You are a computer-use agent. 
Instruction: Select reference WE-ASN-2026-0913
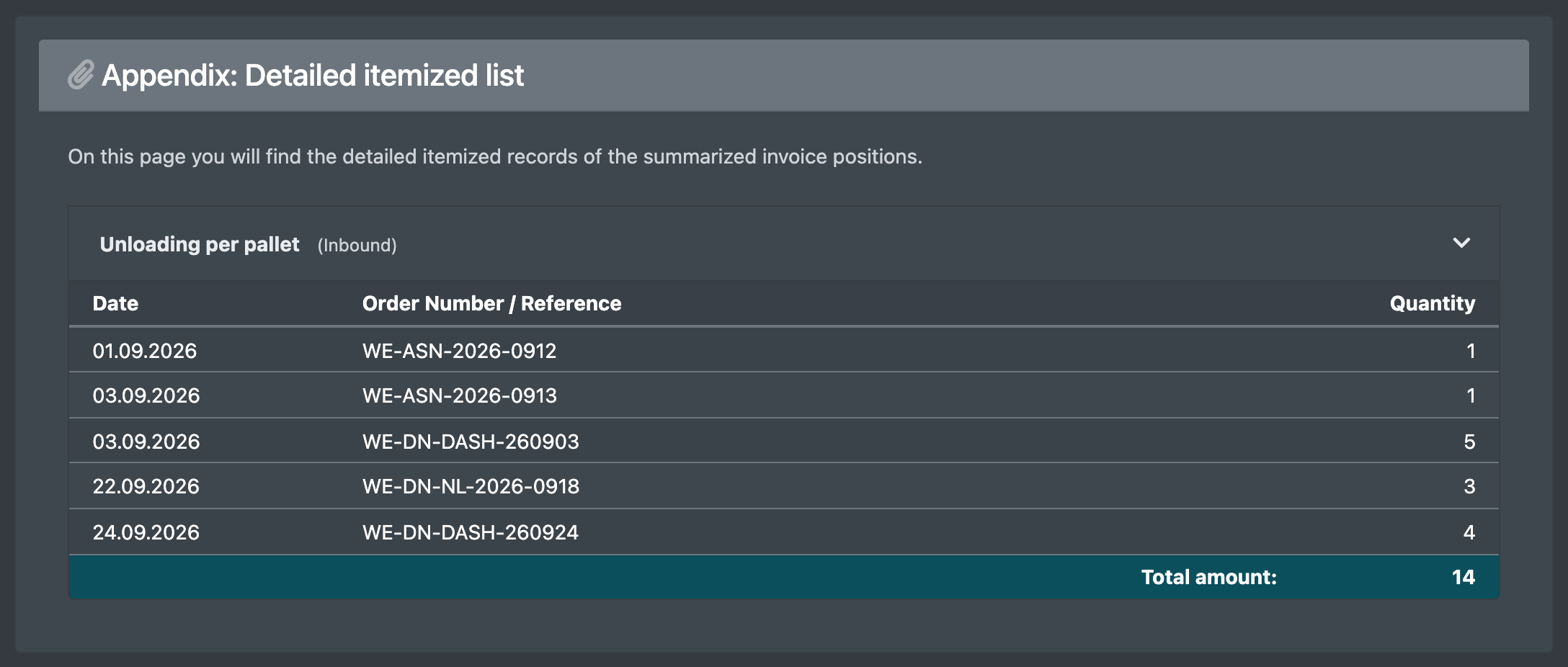pyautogui.click(x=460, y=395)
